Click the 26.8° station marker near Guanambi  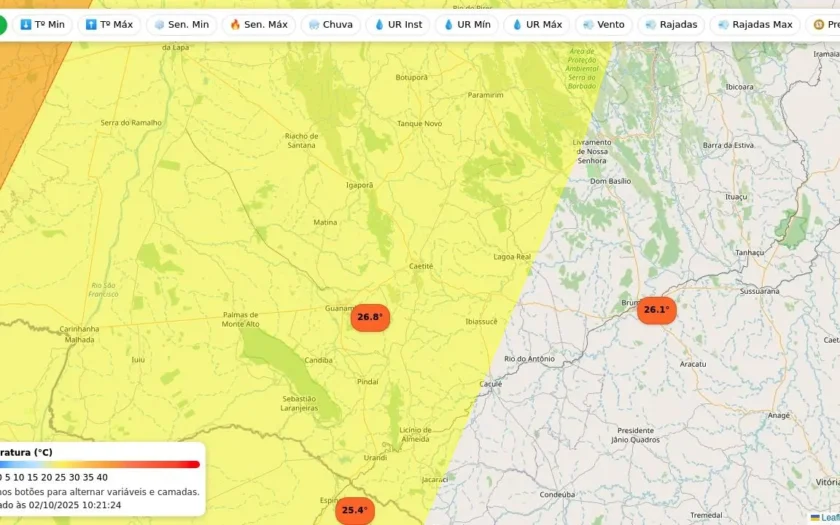point(370,317)
